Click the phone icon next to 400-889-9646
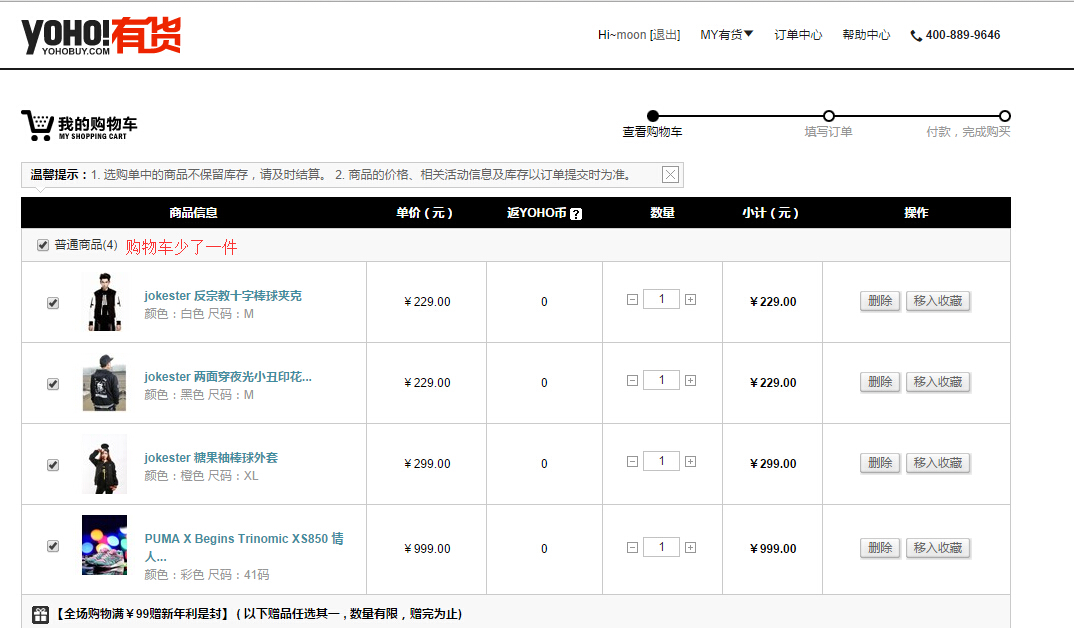The width and height of the screenshot is (1074, 628). tap(916, 36)
